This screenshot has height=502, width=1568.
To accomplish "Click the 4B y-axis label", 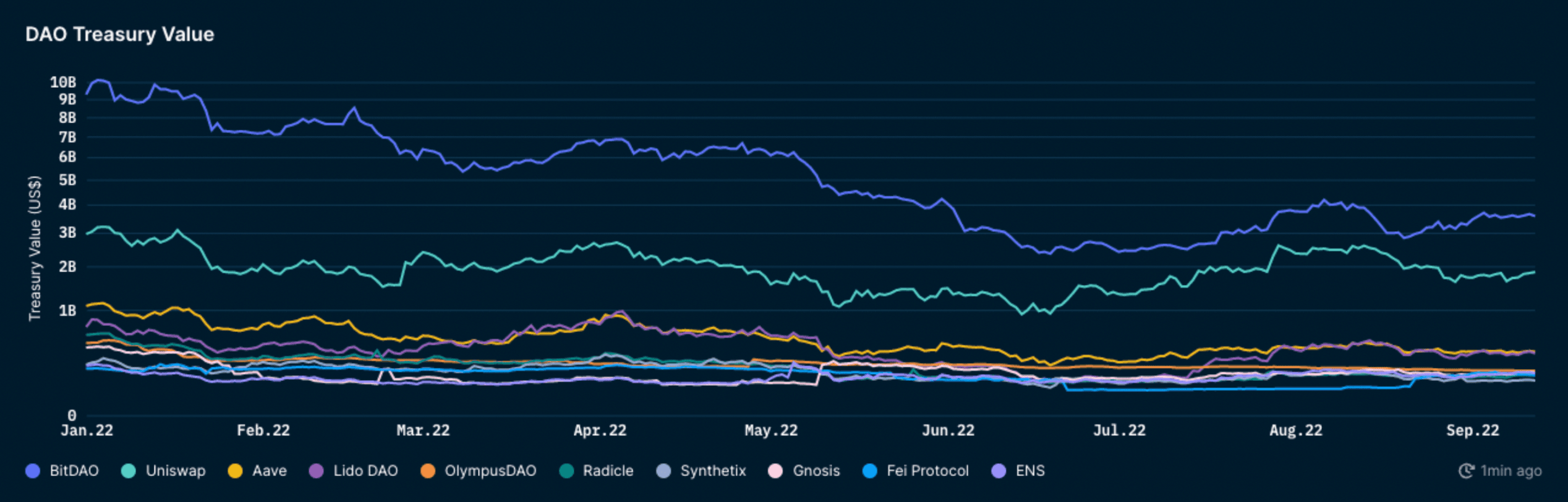I will [67, 205].
